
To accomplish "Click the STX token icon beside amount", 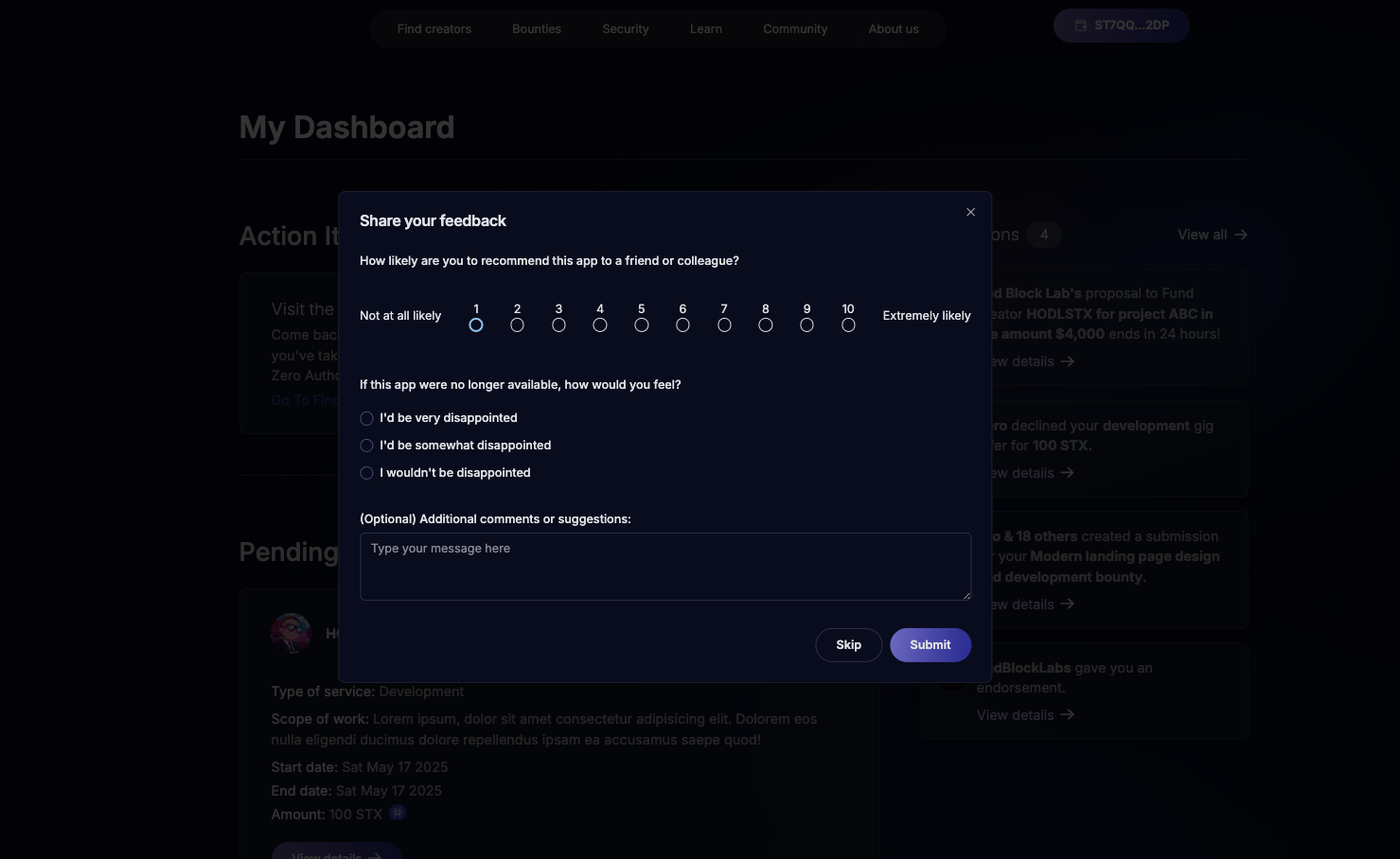I will (x=398, y=813).
